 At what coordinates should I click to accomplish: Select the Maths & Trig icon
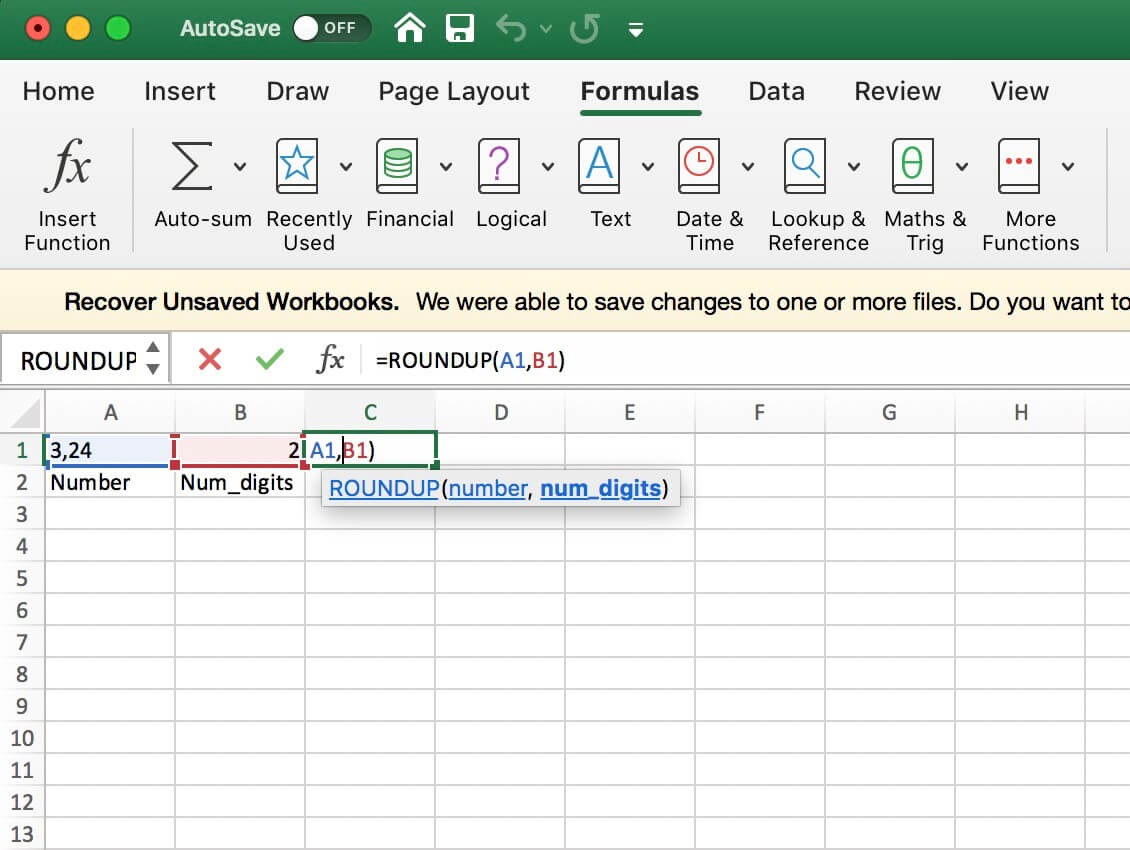[911, 165]
